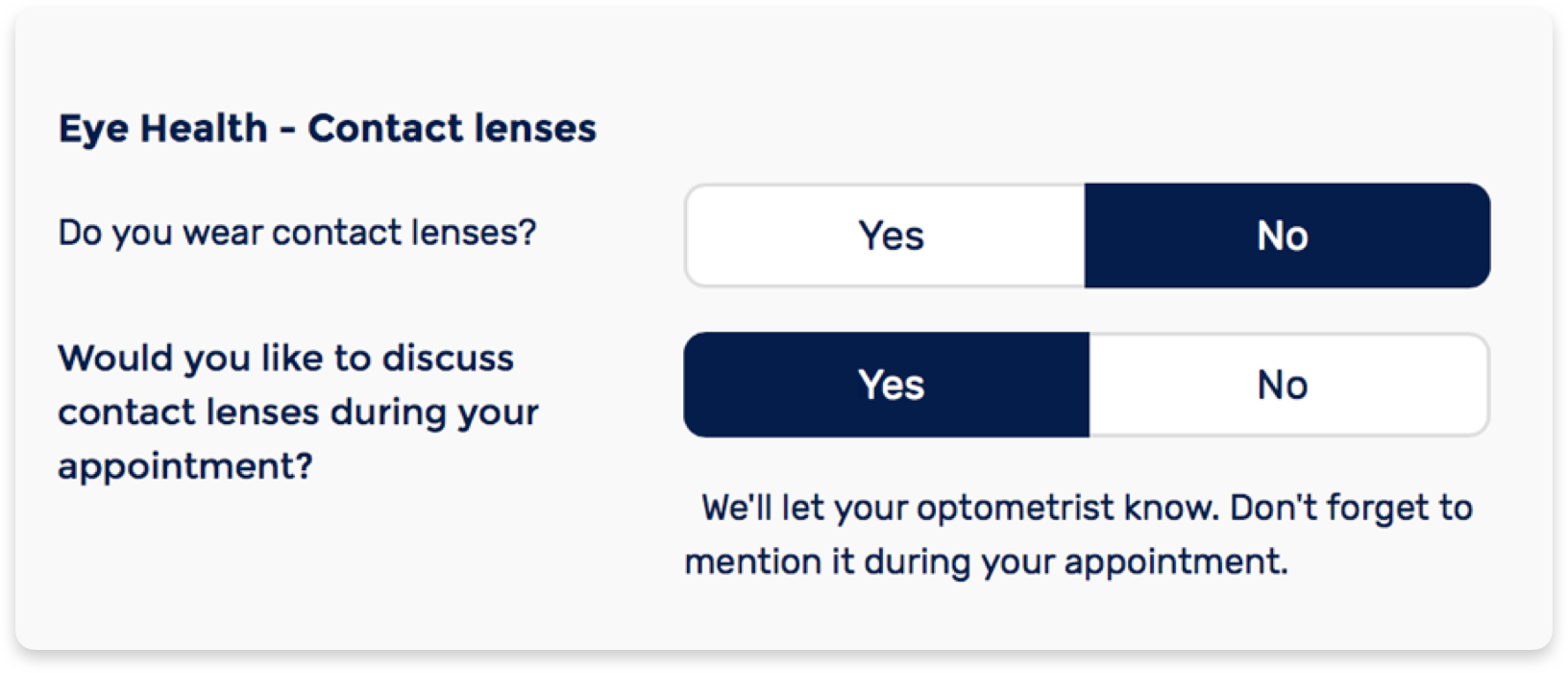Click the "Do you wear contact lenses?" question
The image size is (1568, 673).
(x=297, y=233)
